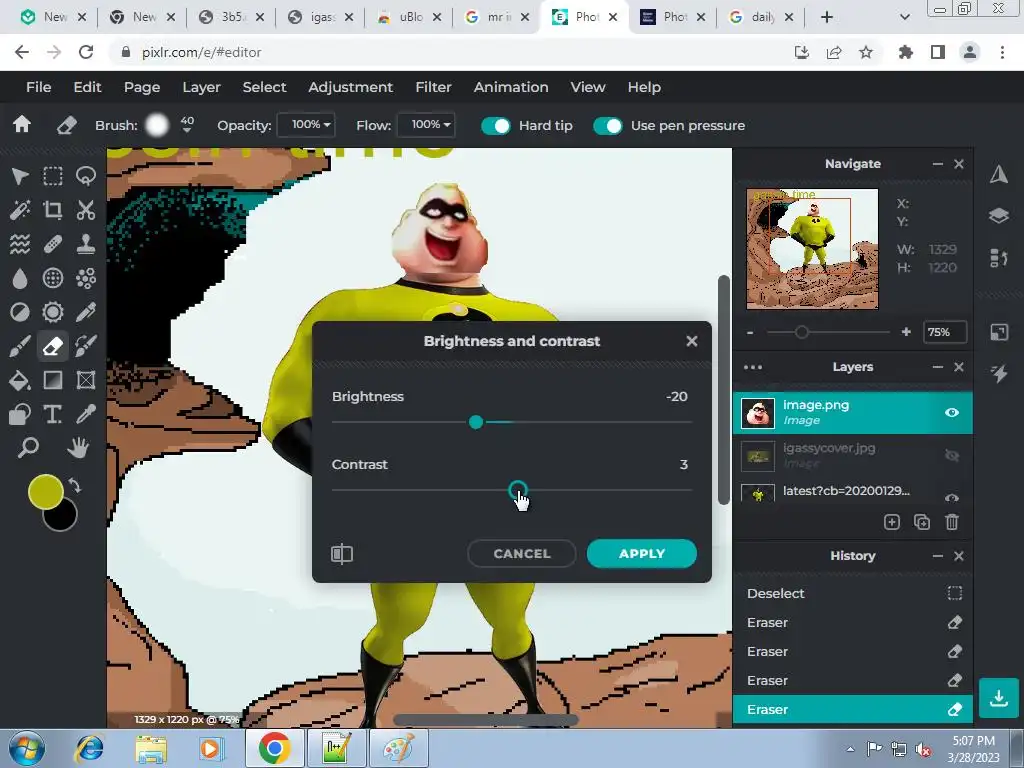
Task: Open the Opacity 100% dropdown
Action: click(x=306, y=125)
